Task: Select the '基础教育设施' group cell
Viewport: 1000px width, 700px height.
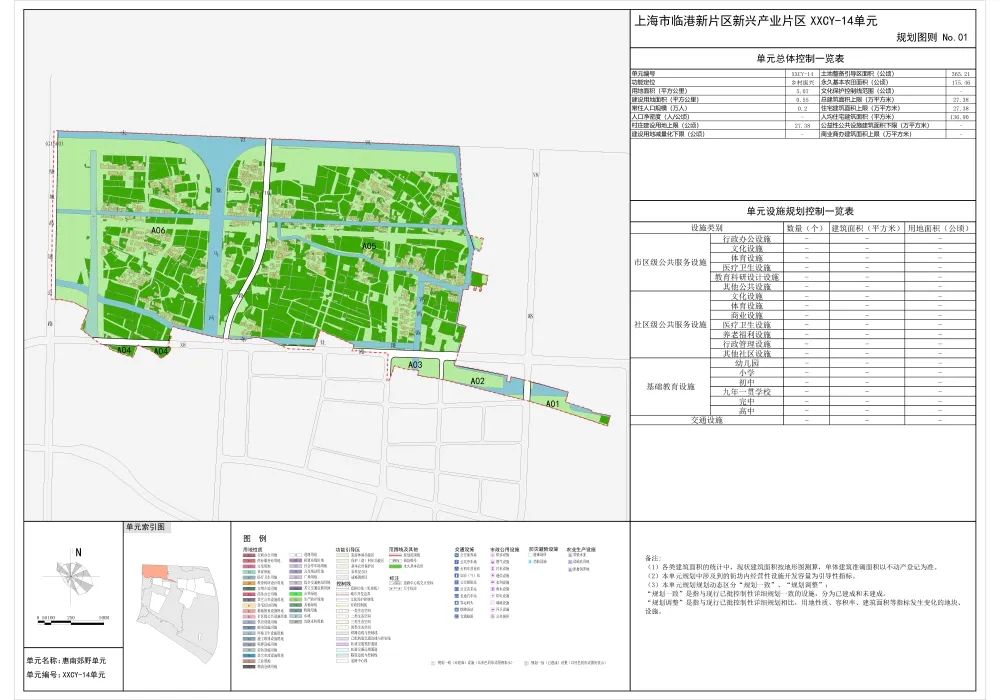Action: (x=670, y=387)
